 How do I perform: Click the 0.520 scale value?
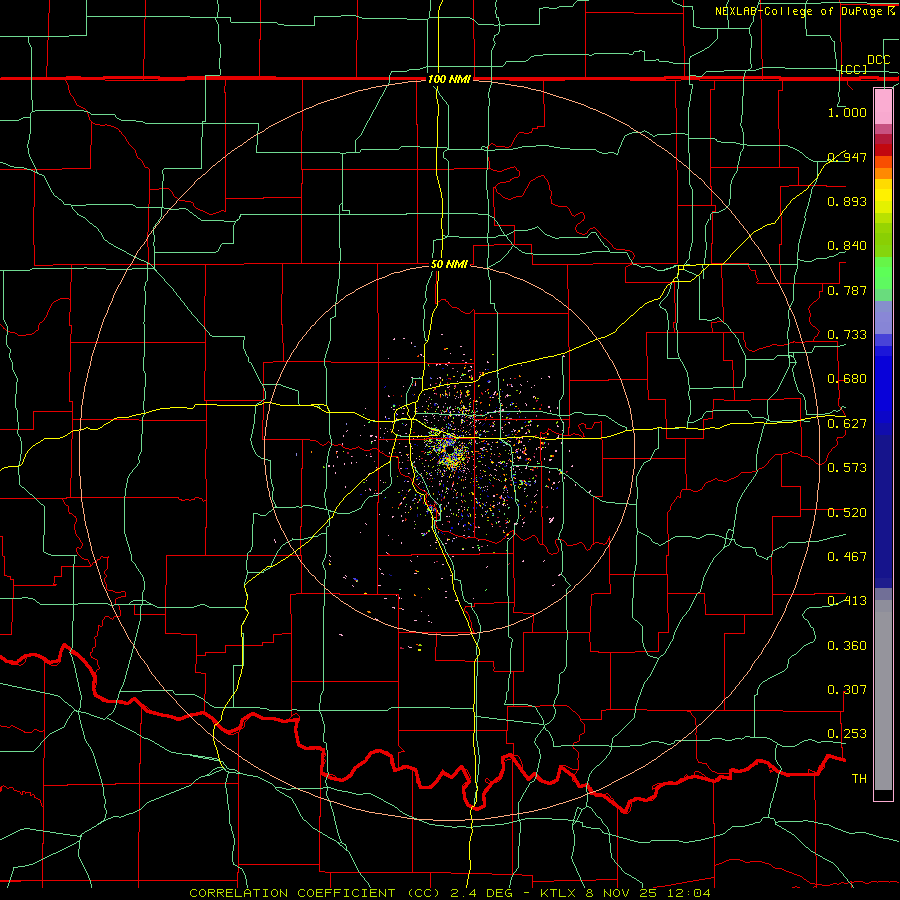[x=847, y=513]
